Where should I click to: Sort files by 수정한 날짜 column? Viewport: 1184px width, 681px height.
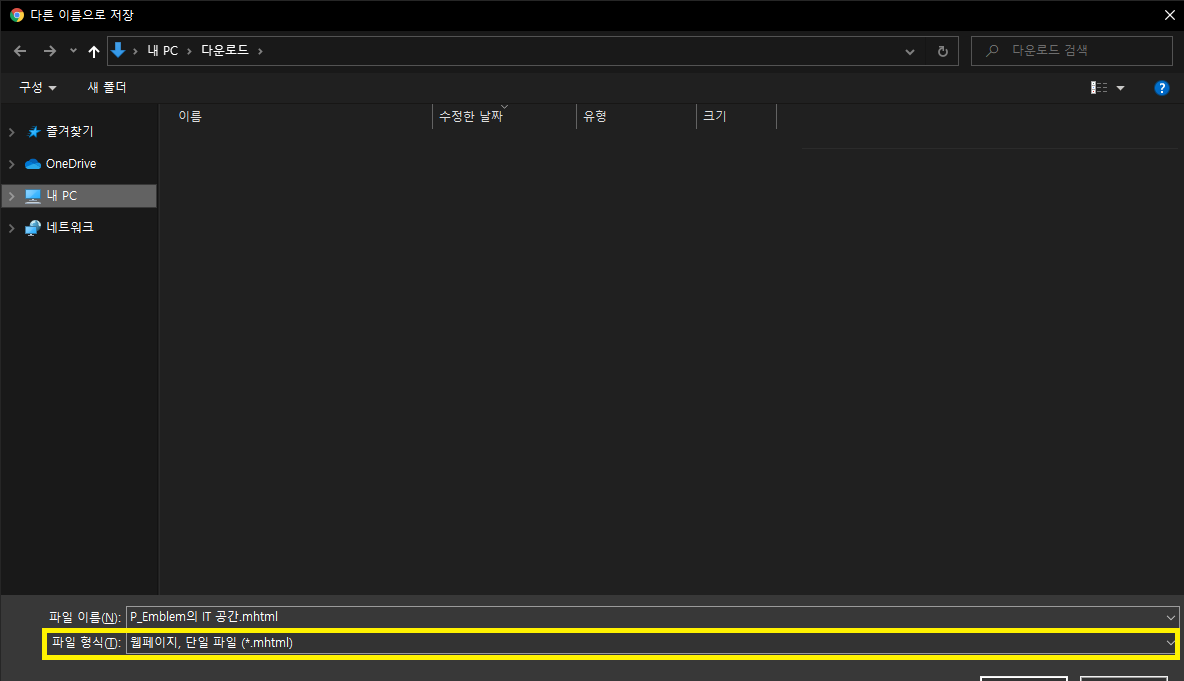470,116
